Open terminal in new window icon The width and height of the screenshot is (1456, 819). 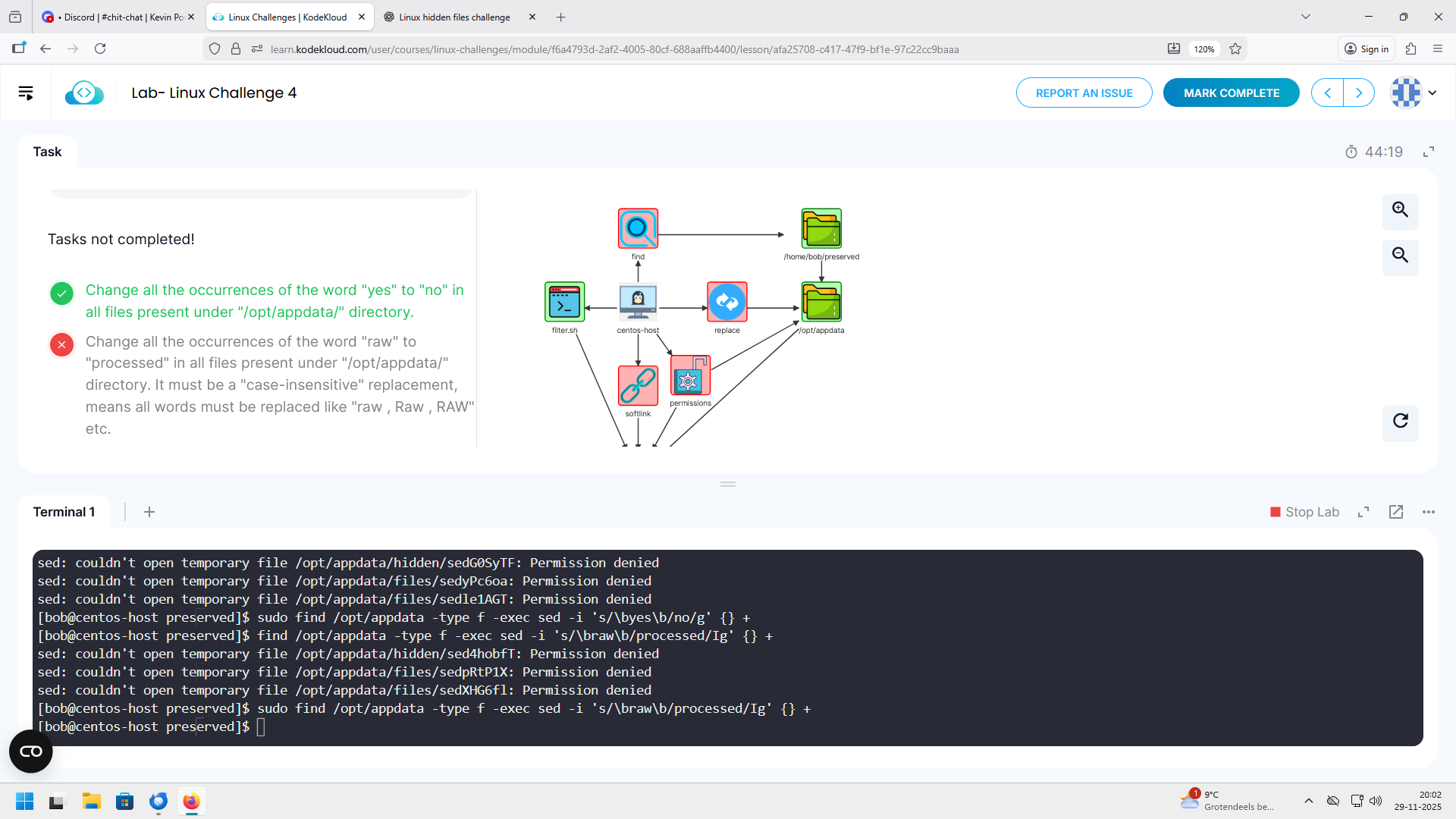tap(1396, 512)
